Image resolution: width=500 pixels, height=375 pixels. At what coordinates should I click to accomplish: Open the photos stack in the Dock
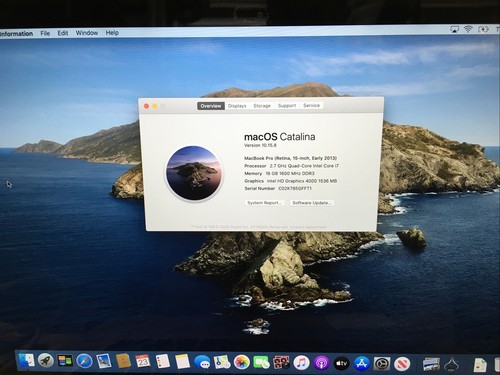(431, 364)
